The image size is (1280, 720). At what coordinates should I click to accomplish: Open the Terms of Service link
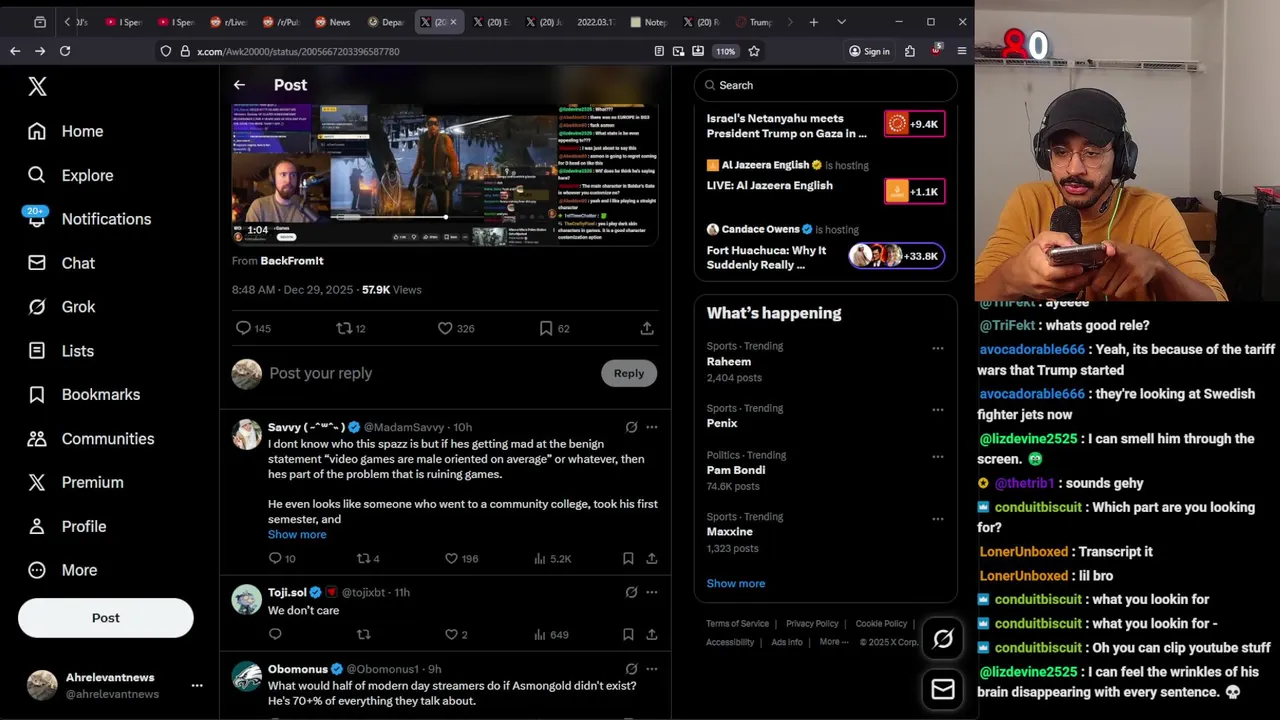point(738,624)
